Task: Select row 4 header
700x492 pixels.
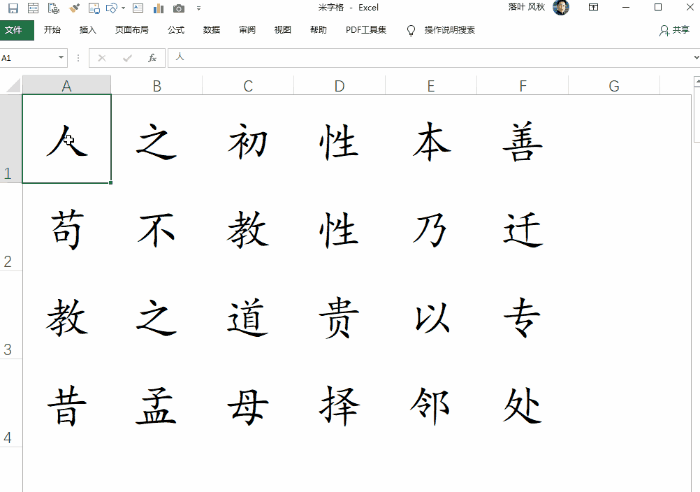Action: tap(11, 403)
